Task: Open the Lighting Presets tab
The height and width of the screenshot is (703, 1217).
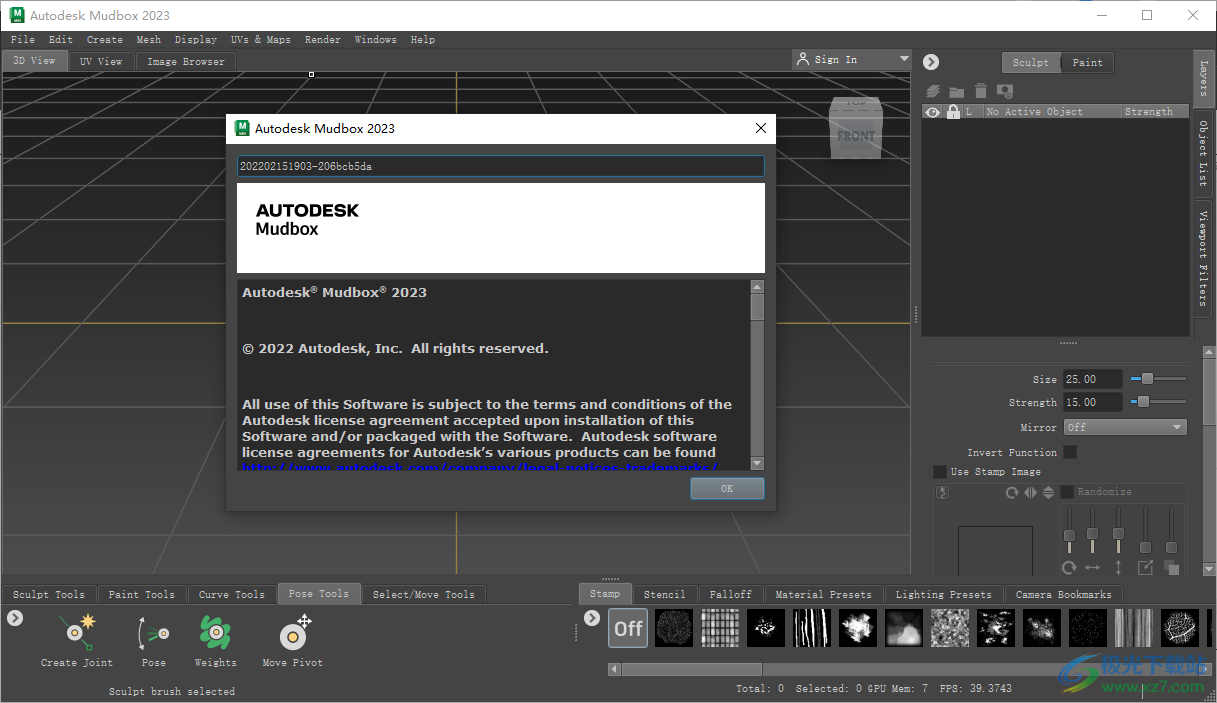Action: pyautogui.click(x=943, y=594)
